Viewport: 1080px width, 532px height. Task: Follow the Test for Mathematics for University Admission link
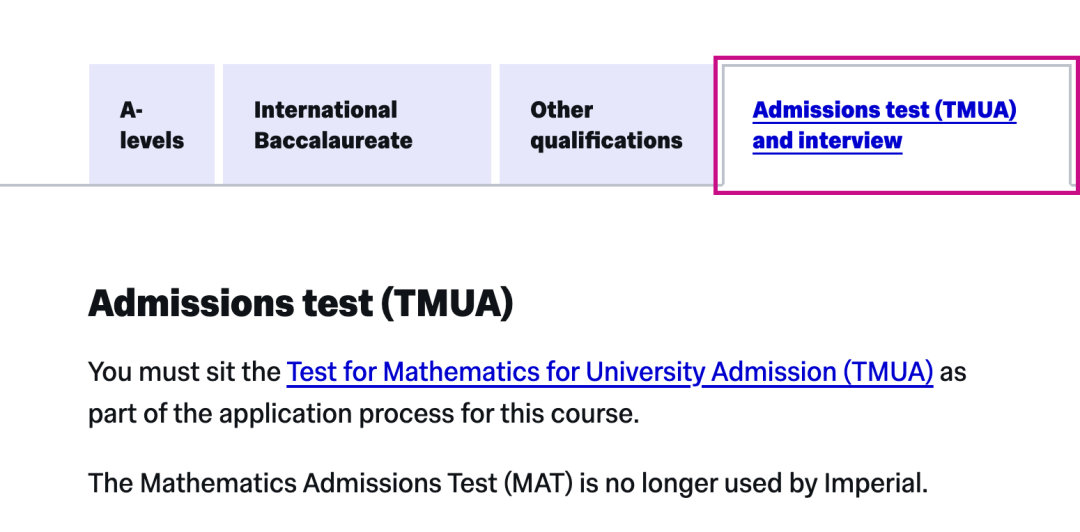609,372
